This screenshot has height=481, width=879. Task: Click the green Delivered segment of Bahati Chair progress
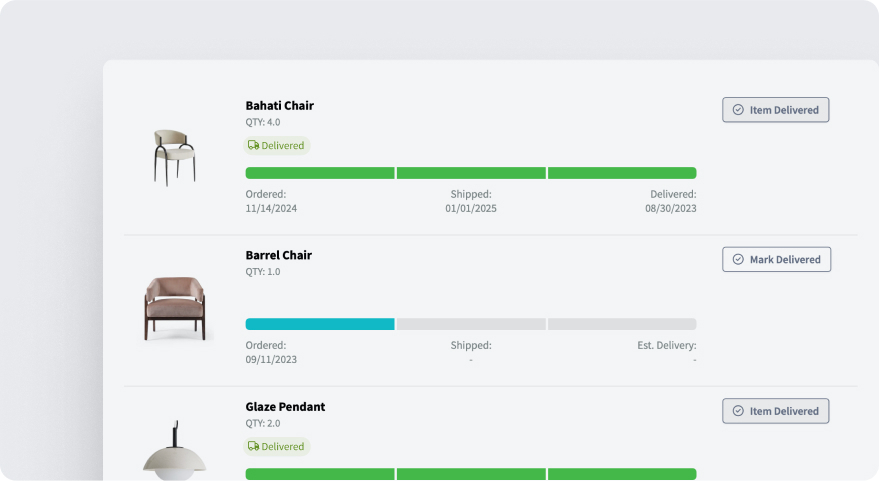pyautogui.click(x=622, y=173)
